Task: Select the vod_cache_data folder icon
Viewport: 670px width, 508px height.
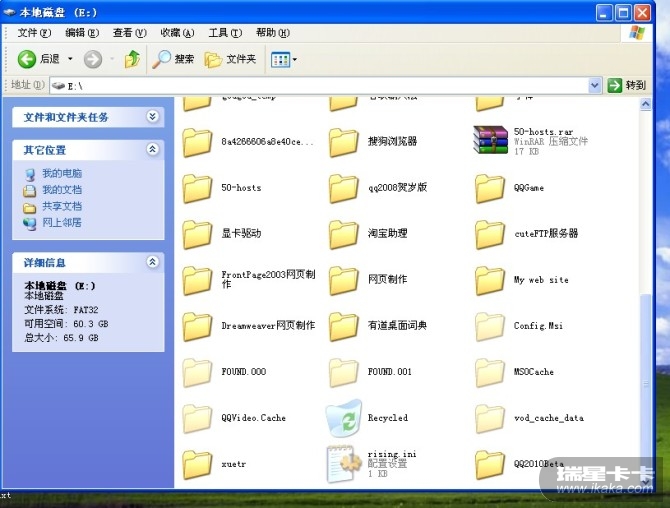Action: (x=490, y=419)
